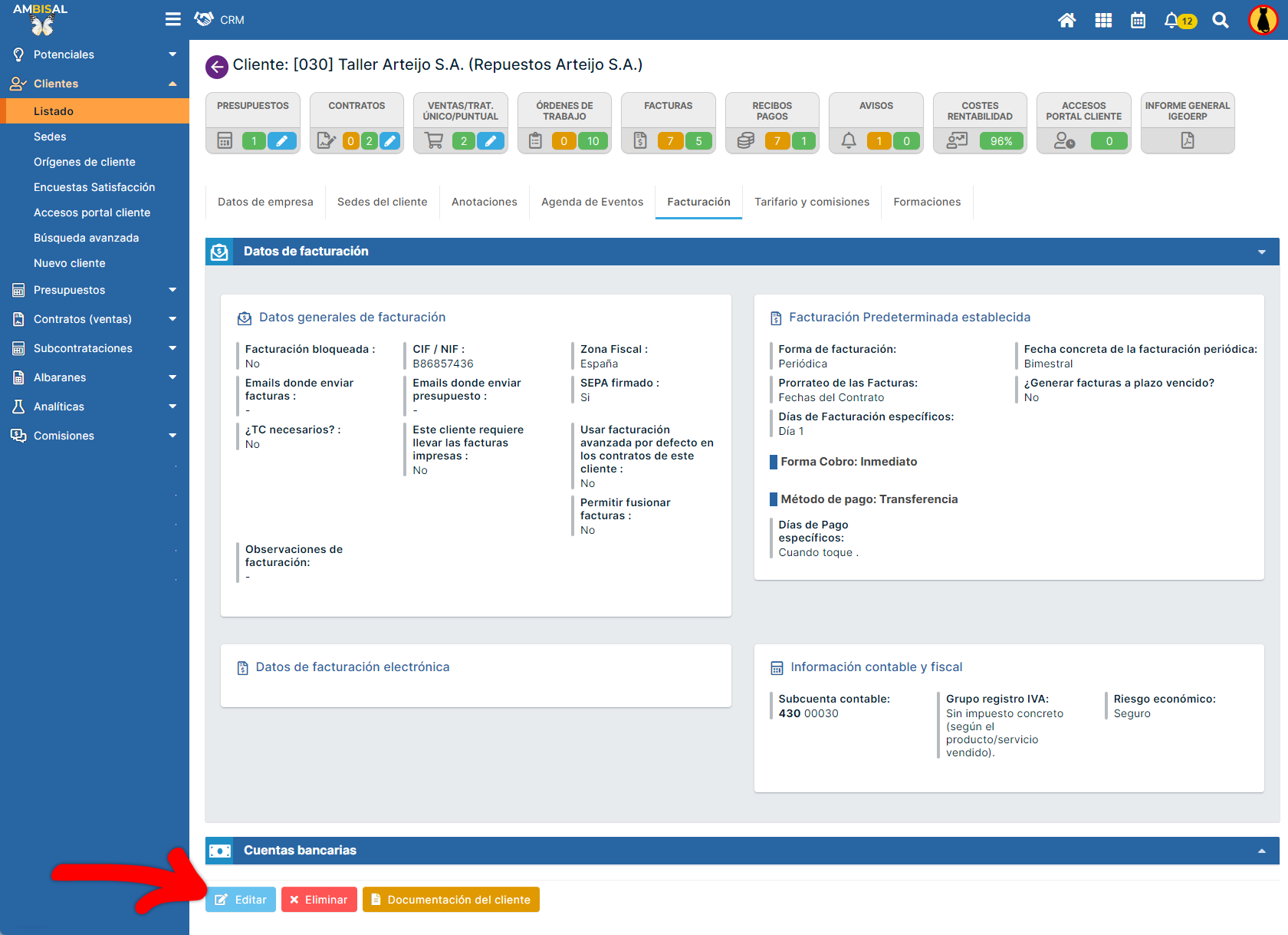Viewport: 1288px width, 935px height.
Task: Click the blue edit pencil under Presupuestos
Action: click(282, 140)
